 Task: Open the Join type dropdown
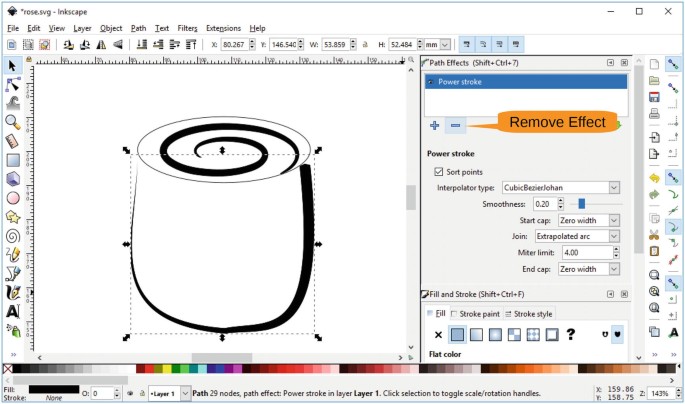point(577,236)
